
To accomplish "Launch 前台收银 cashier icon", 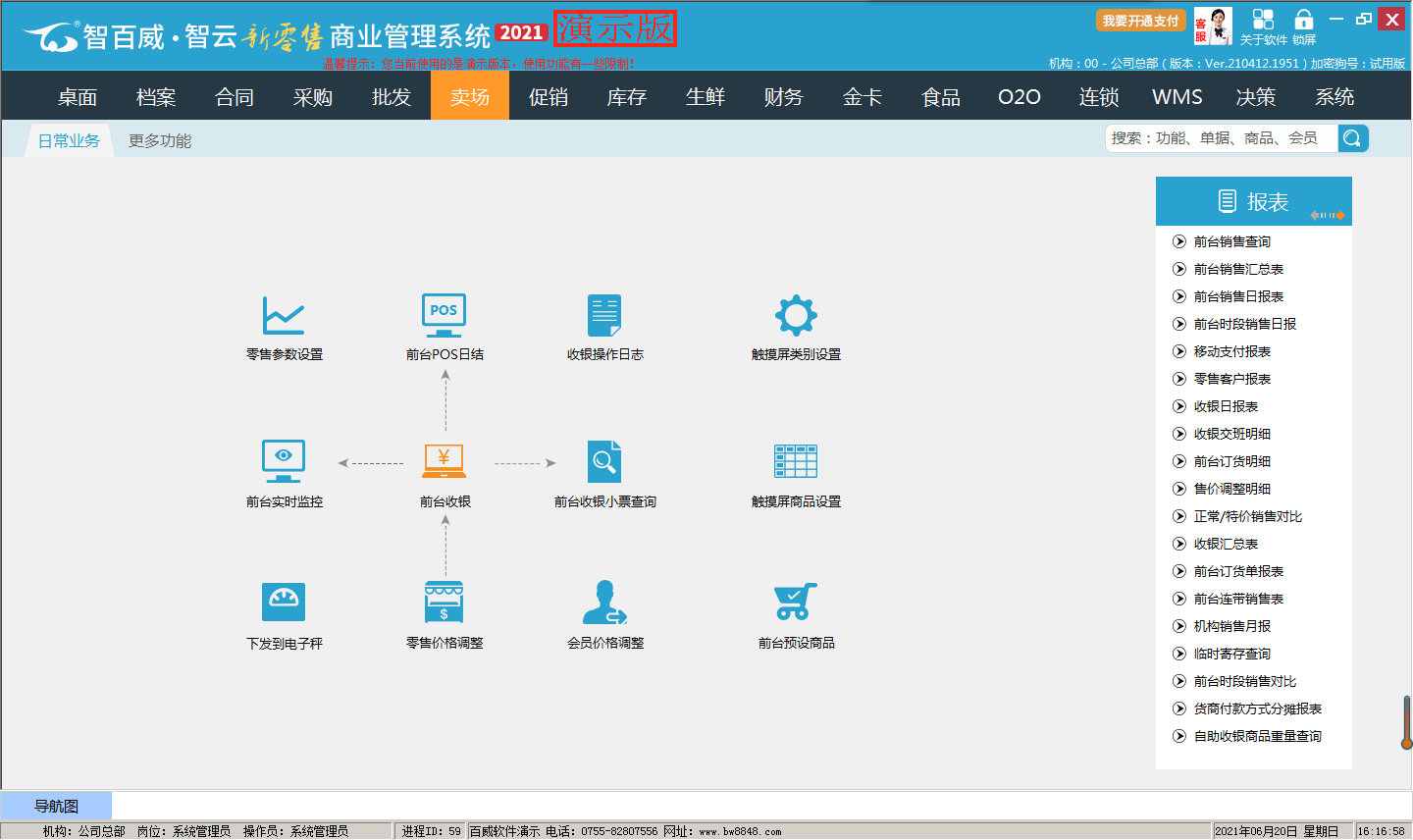I will coord(445,461).
